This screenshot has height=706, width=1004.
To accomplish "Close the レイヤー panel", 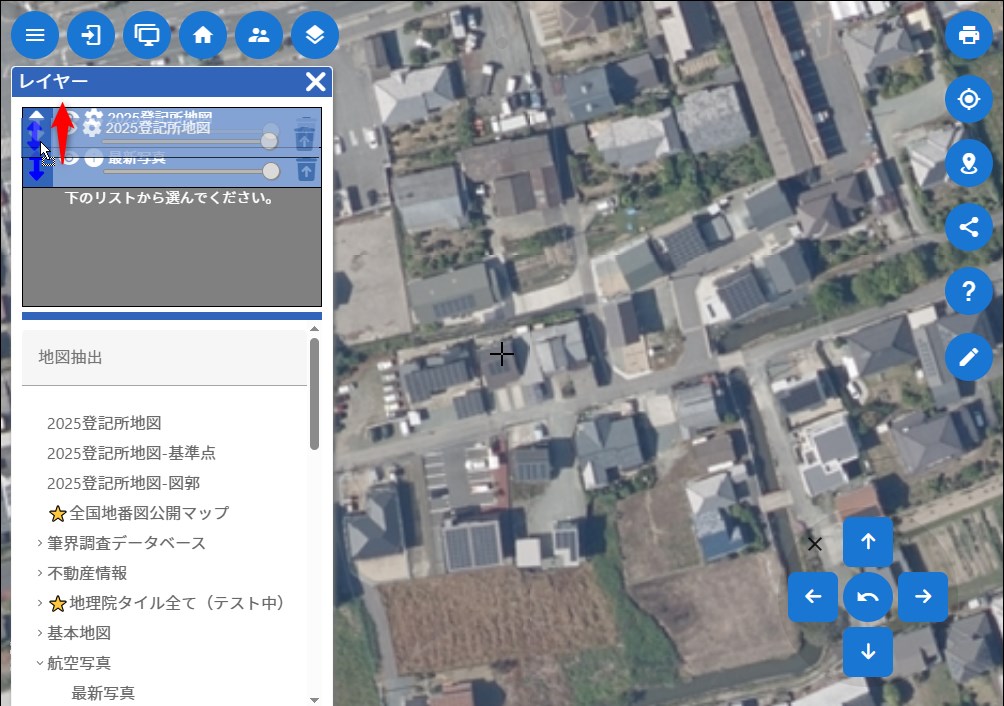I will click(x=315, y=82).
